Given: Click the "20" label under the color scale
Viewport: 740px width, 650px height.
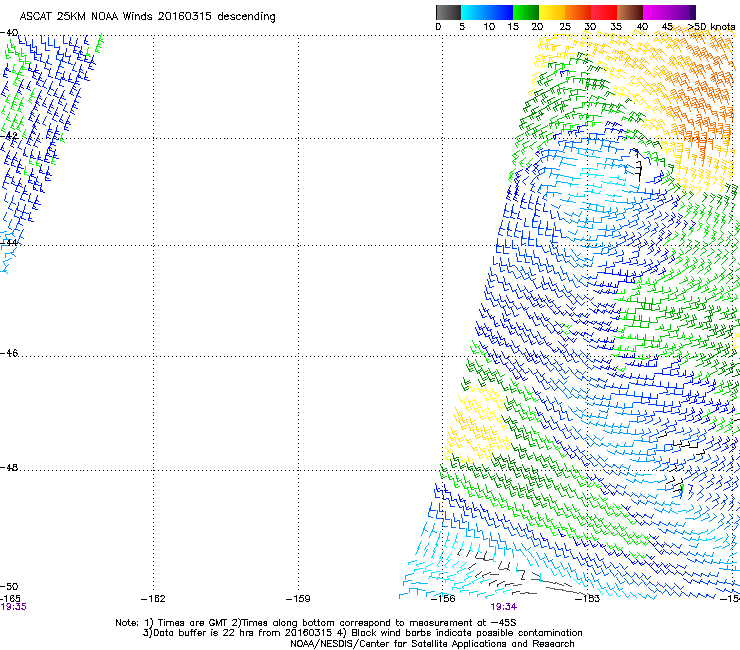Looking at the screenshot, I should pos(538,27).
